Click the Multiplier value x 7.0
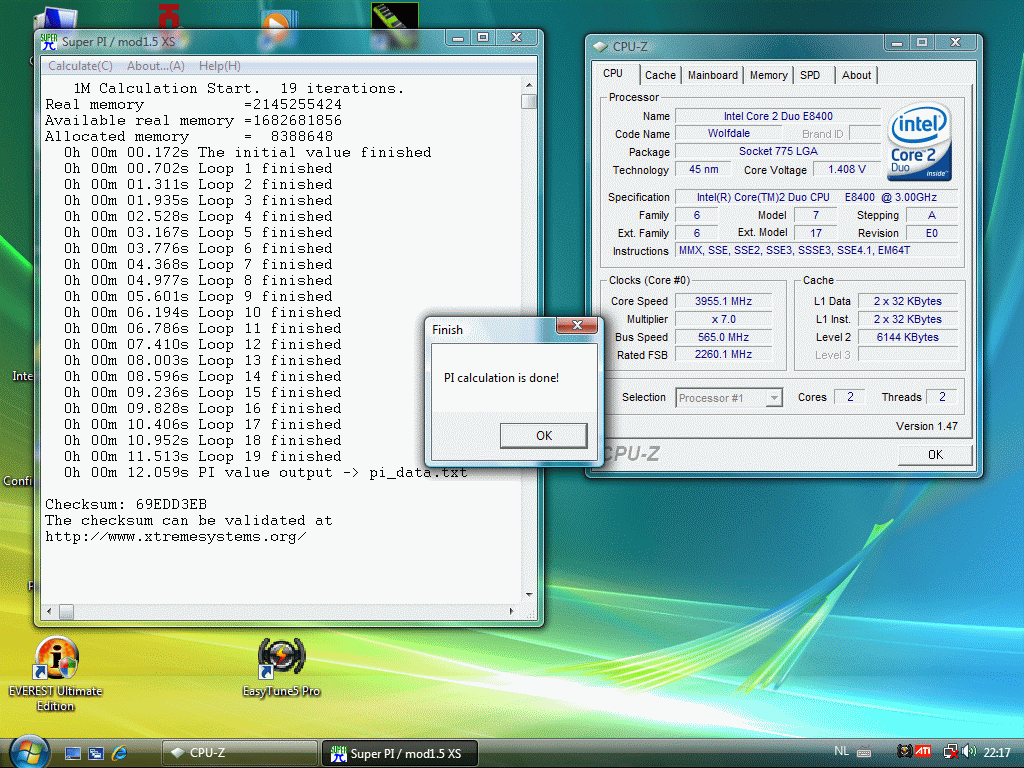 click(x=723, y=319)
